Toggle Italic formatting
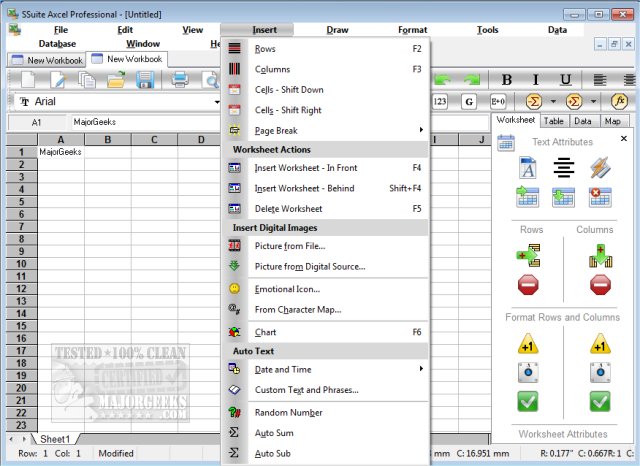The width and height of the screenshot is (640, 466). [x=536, y=80]
